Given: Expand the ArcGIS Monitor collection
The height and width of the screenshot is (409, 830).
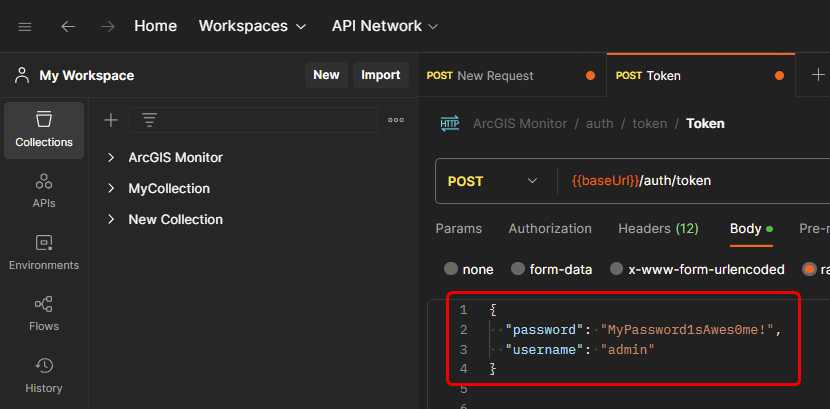Looking at the screenshot, I should tap(111, 158).
